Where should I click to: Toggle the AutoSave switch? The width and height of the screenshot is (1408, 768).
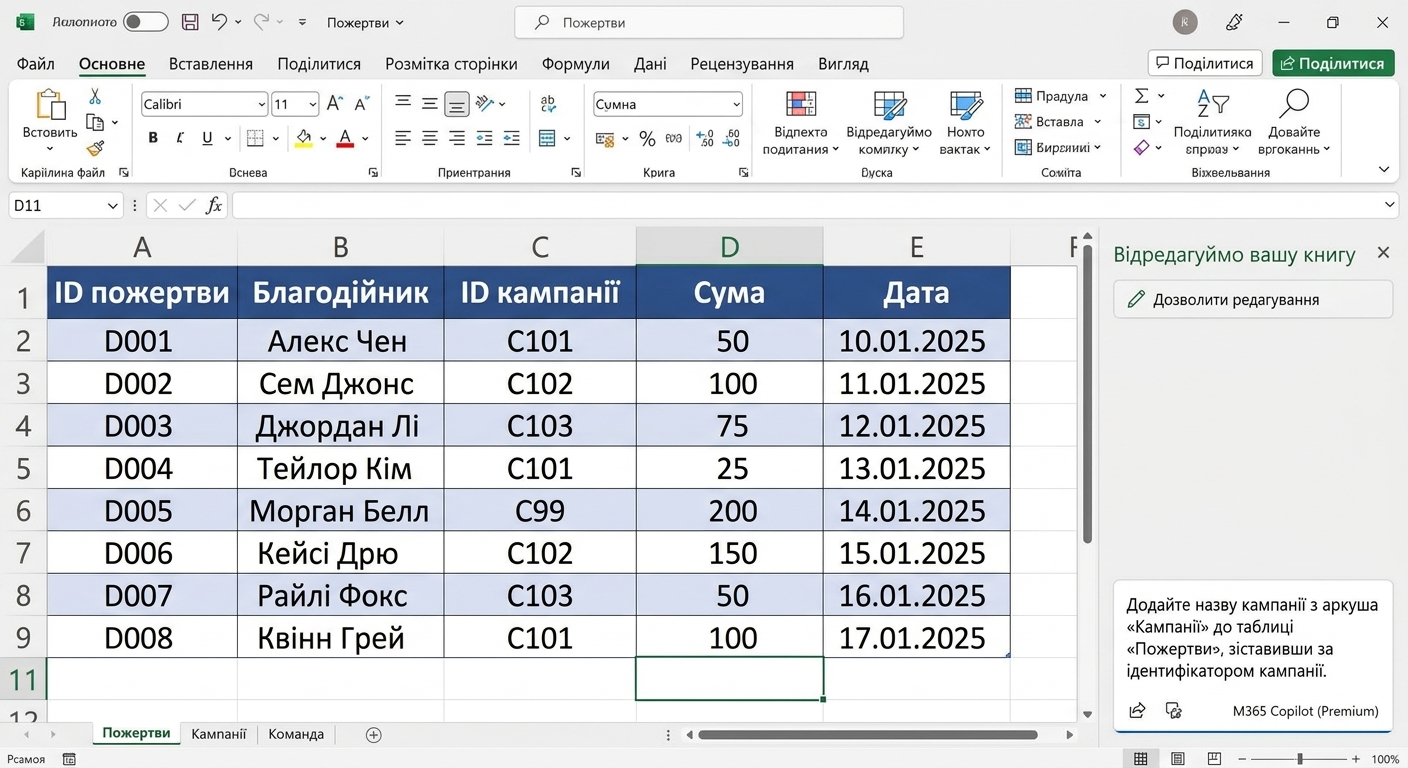pos(146,21)
